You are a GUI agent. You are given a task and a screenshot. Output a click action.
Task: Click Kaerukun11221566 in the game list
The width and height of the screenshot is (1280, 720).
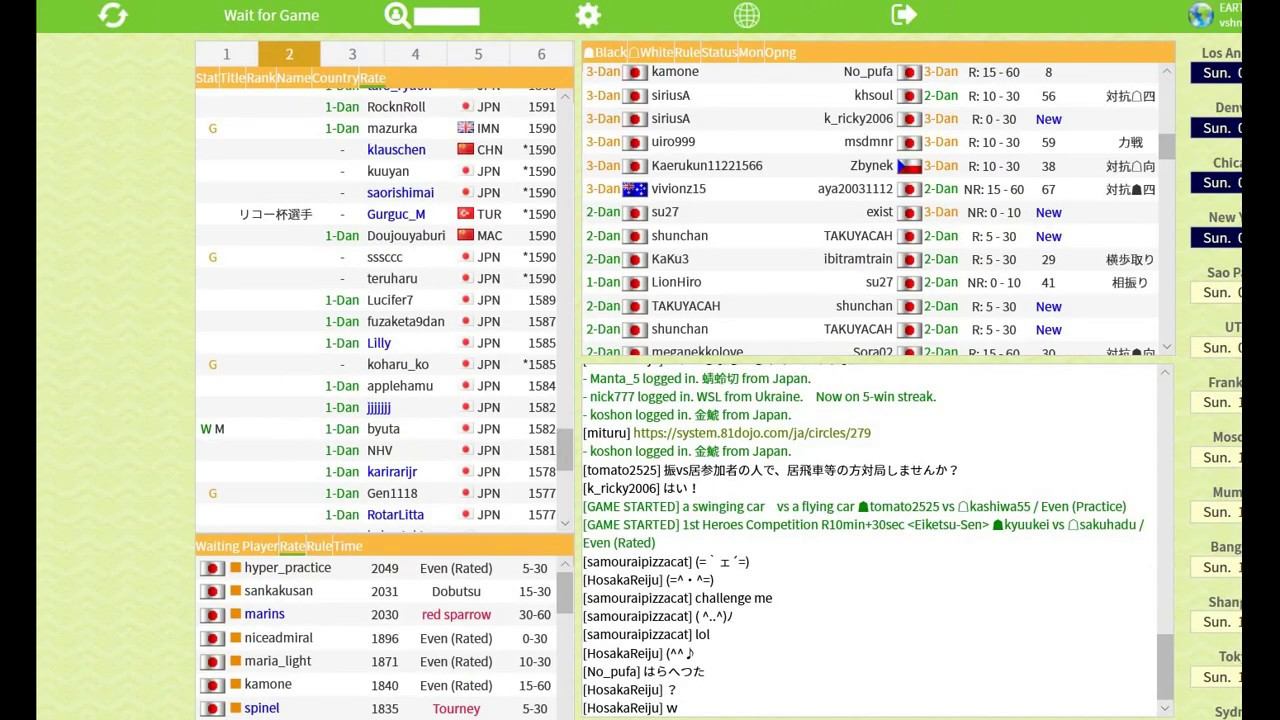pos(707,166)
